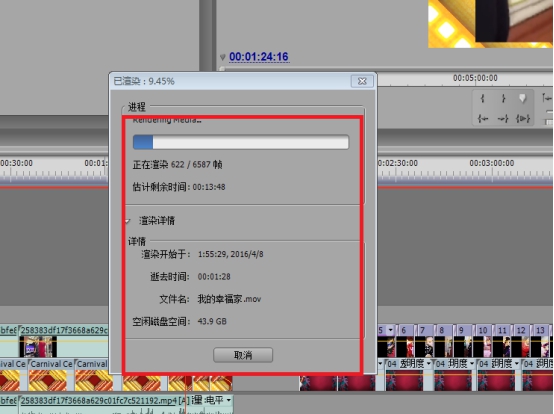Click the Go to Out point icon
The width and height of the screenshot is (554, 414).
pyautogui.click(x=503, y=119)
